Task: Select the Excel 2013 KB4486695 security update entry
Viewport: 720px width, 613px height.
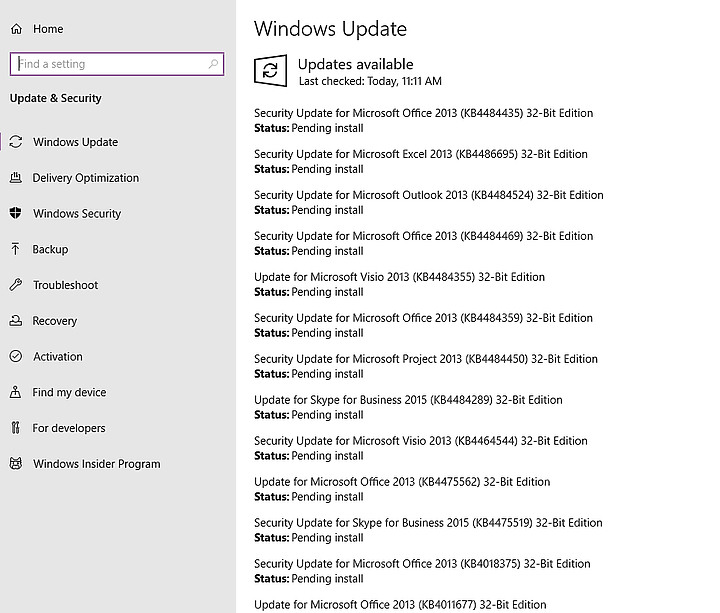Action: click(x=421, y=161)
